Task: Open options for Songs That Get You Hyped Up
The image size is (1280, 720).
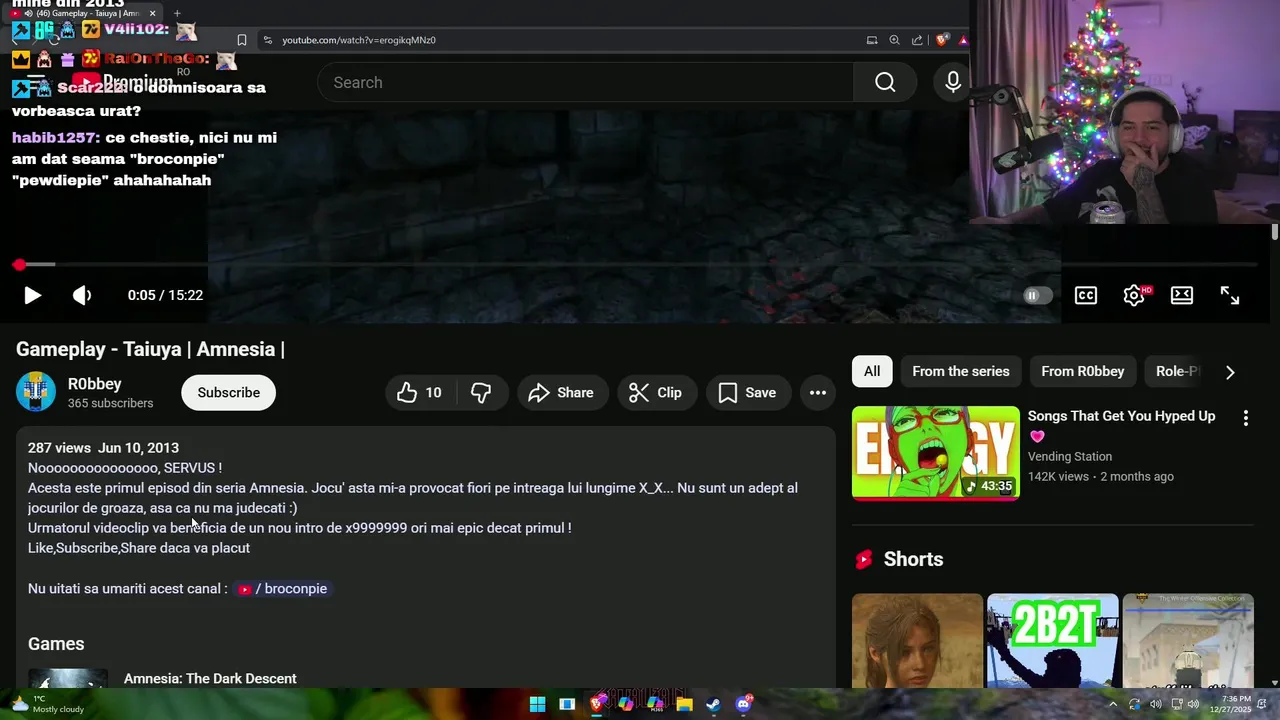Action: point(1246,418)
